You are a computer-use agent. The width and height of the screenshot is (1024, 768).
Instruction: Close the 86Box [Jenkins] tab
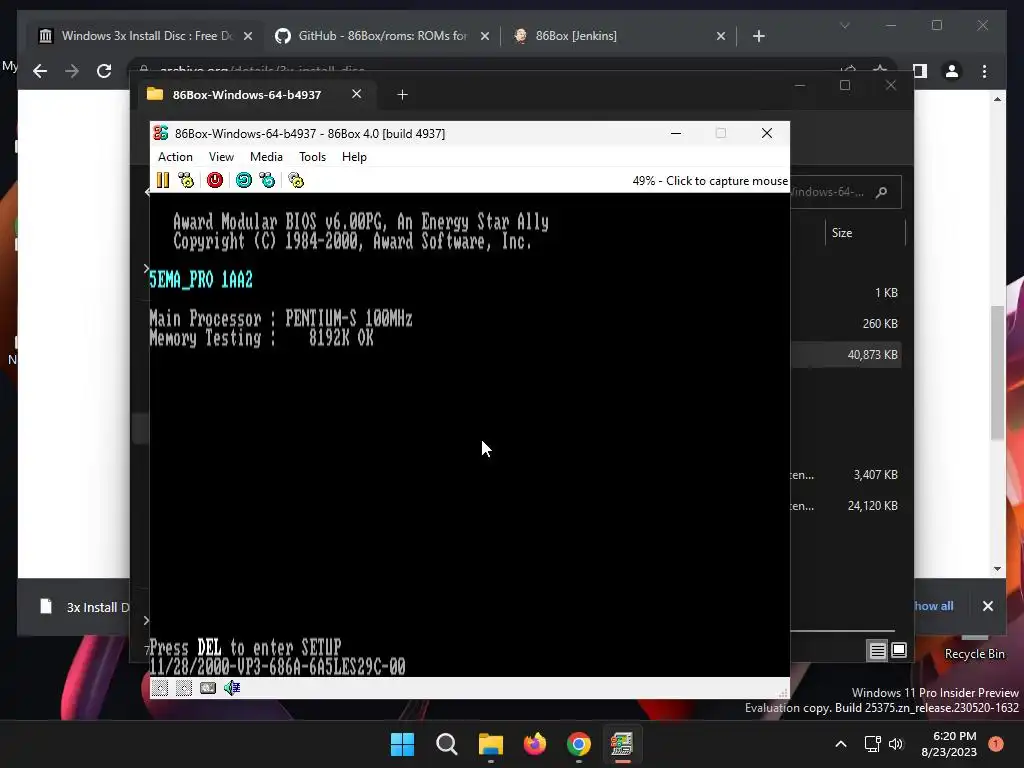[x=720, y=37]
